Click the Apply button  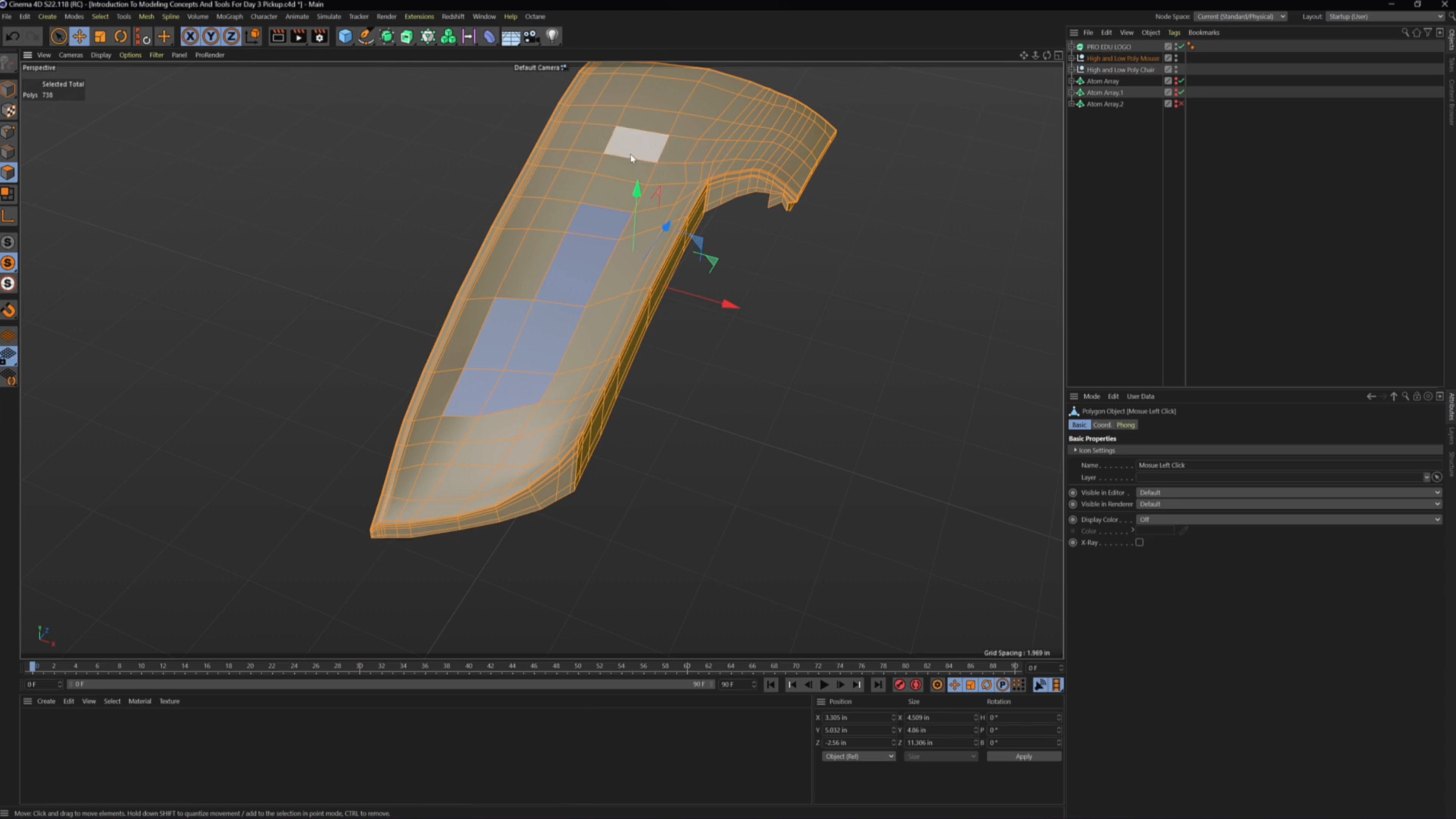[1024, 756]
